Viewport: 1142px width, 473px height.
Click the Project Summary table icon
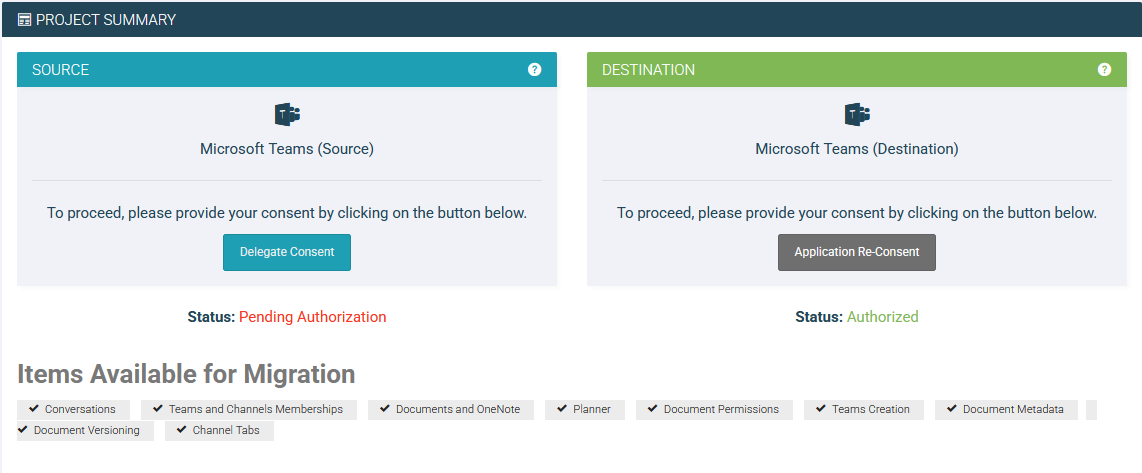(24, 20)
